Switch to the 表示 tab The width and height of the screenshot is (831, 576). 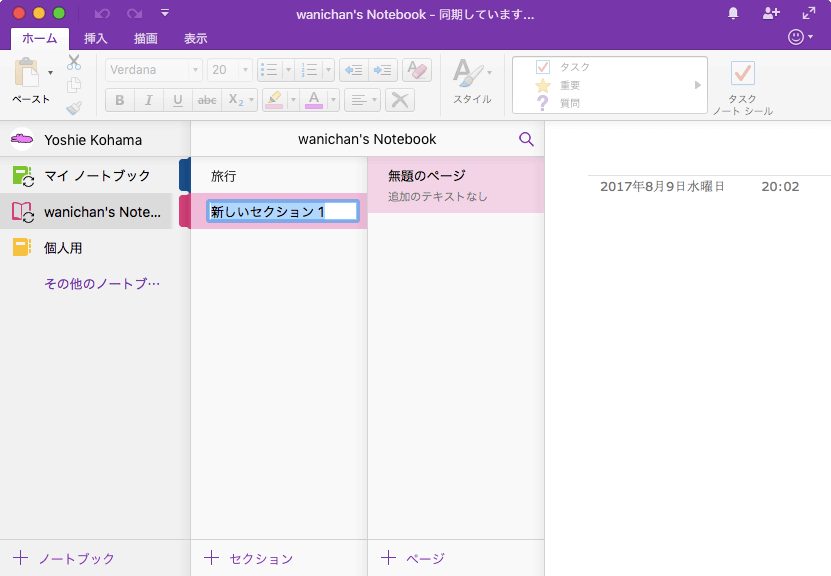pos(196,38)
